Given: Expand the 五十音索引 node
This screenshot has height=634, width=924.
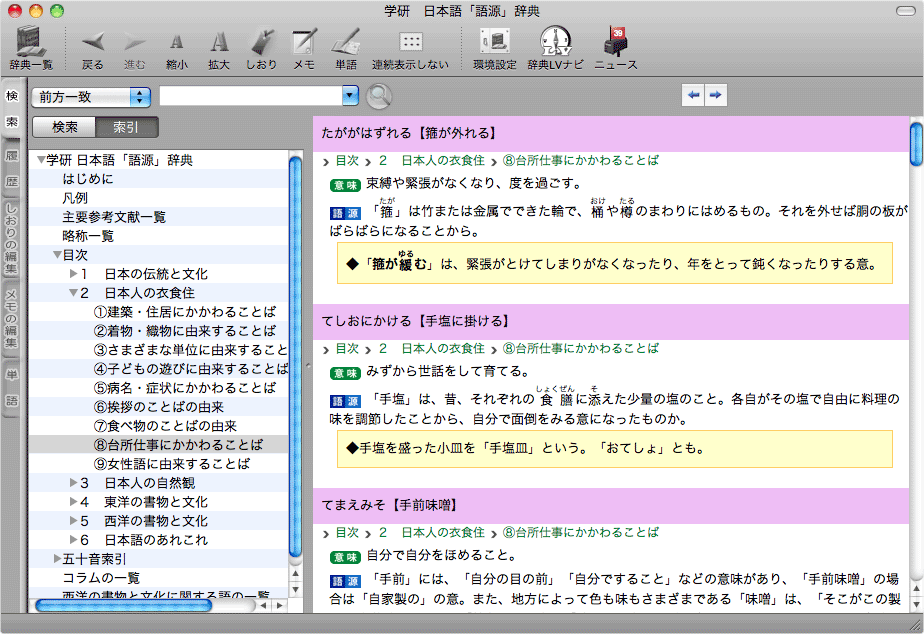Looking at the screenshot, I should pyautogui.click(x=57, y=558).
